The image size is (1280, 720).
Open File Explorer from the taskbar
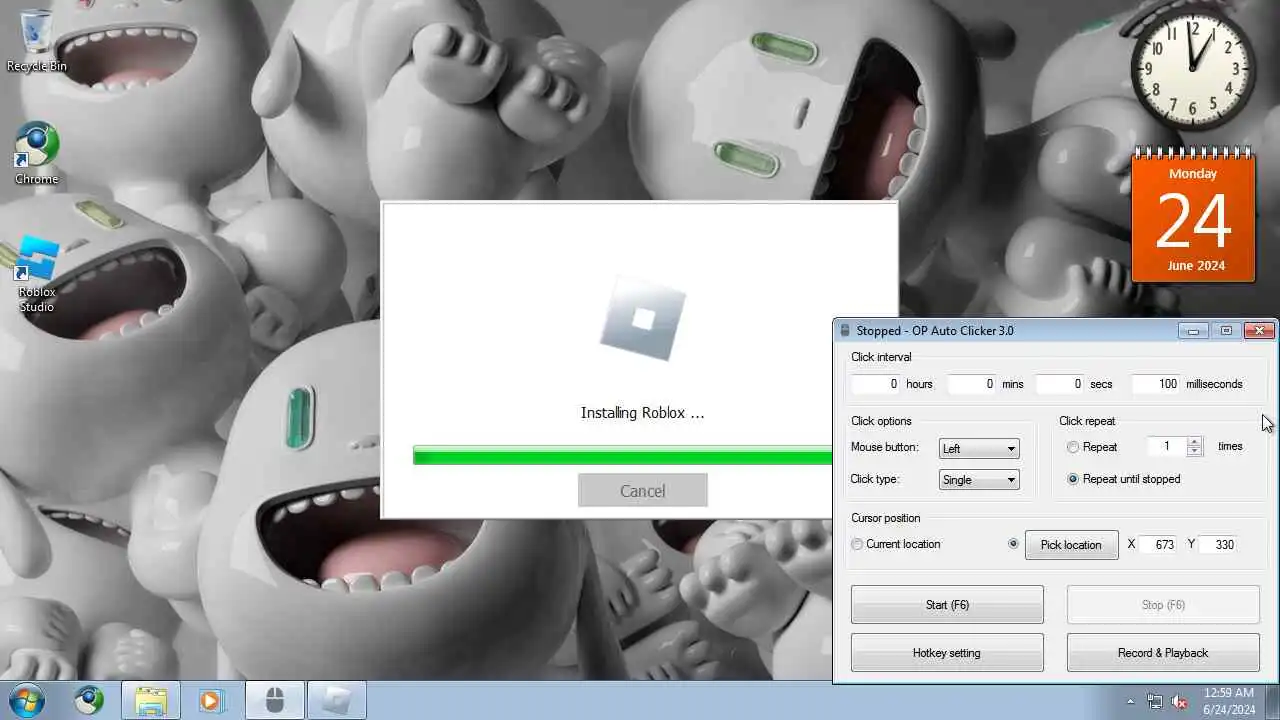tap(151, 700)
